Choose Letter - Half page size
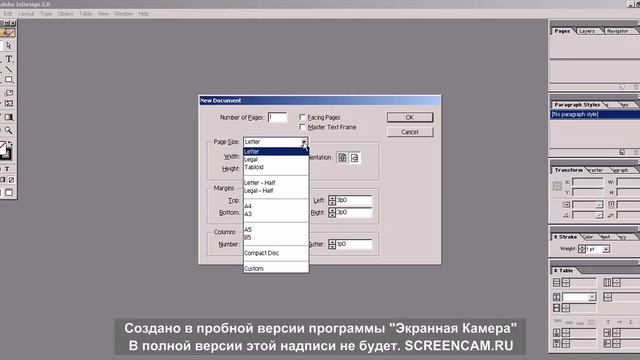This screenshot has height=360, width=640. [x=276, y=183]
